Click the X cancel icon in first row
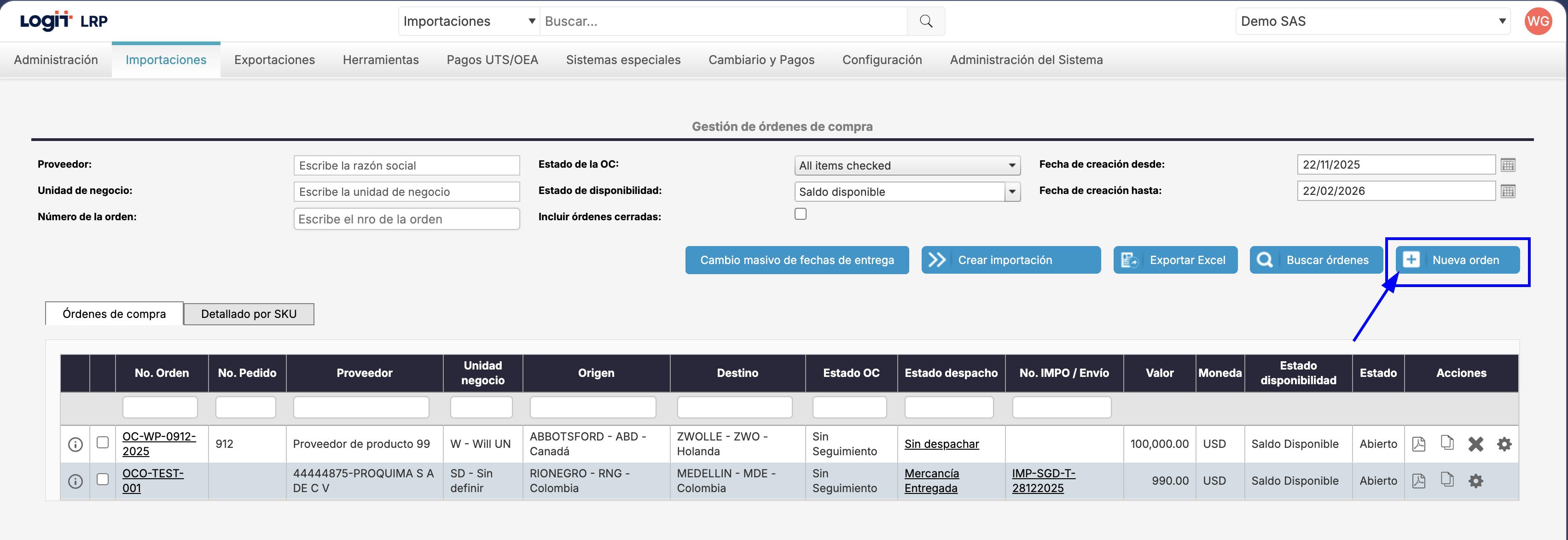This screenshot has height=540, width=1568. 1475,444
